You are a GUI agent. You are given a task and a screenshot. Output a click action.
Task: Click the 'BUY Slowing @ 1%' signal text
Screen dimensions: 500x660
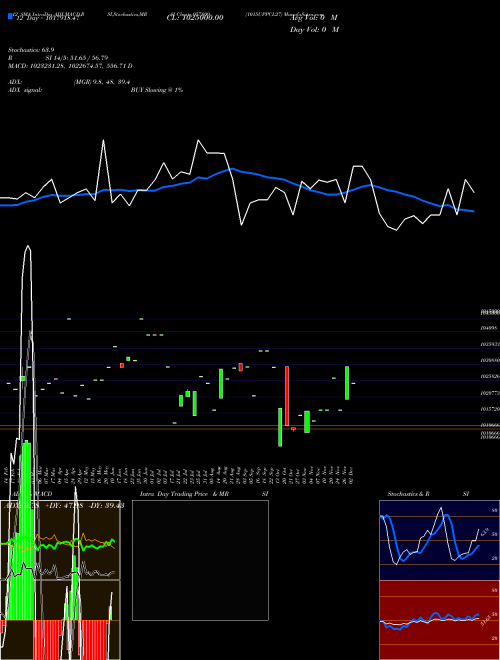click(157, 90)
